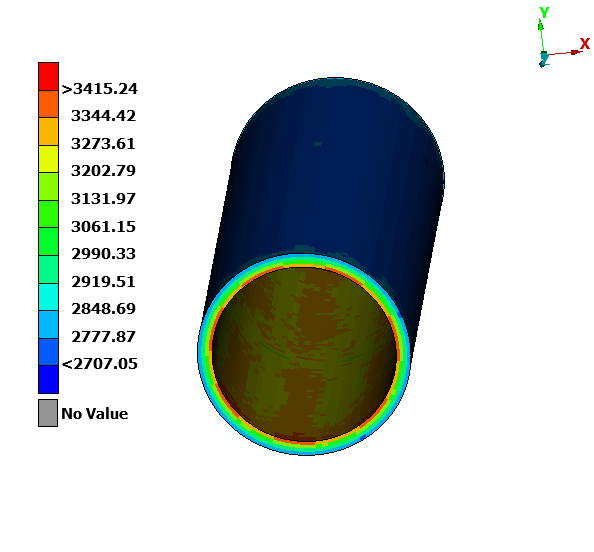Click the legend value 3273.61

point(103,144)
